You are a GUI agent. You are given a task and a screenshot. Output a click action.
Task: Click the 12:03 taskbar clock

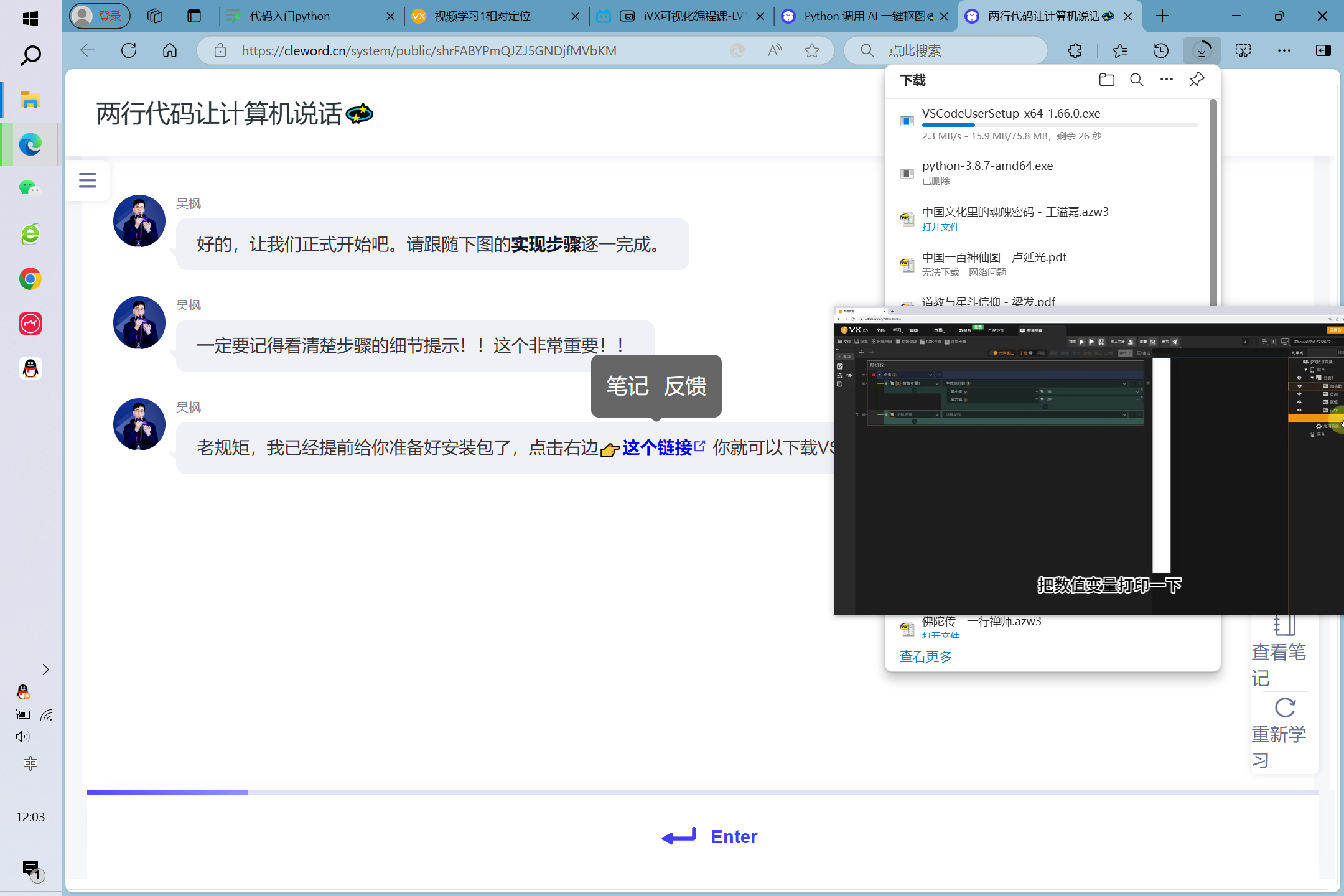[x=30, y=817]
